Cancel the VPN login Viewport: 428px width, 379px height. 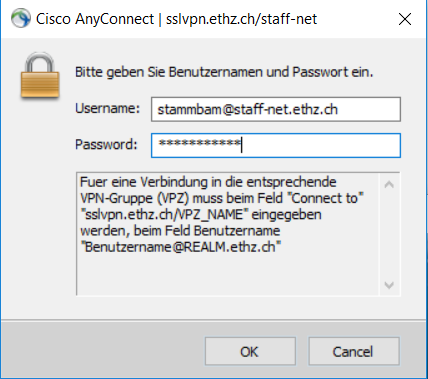coord(354,351)
